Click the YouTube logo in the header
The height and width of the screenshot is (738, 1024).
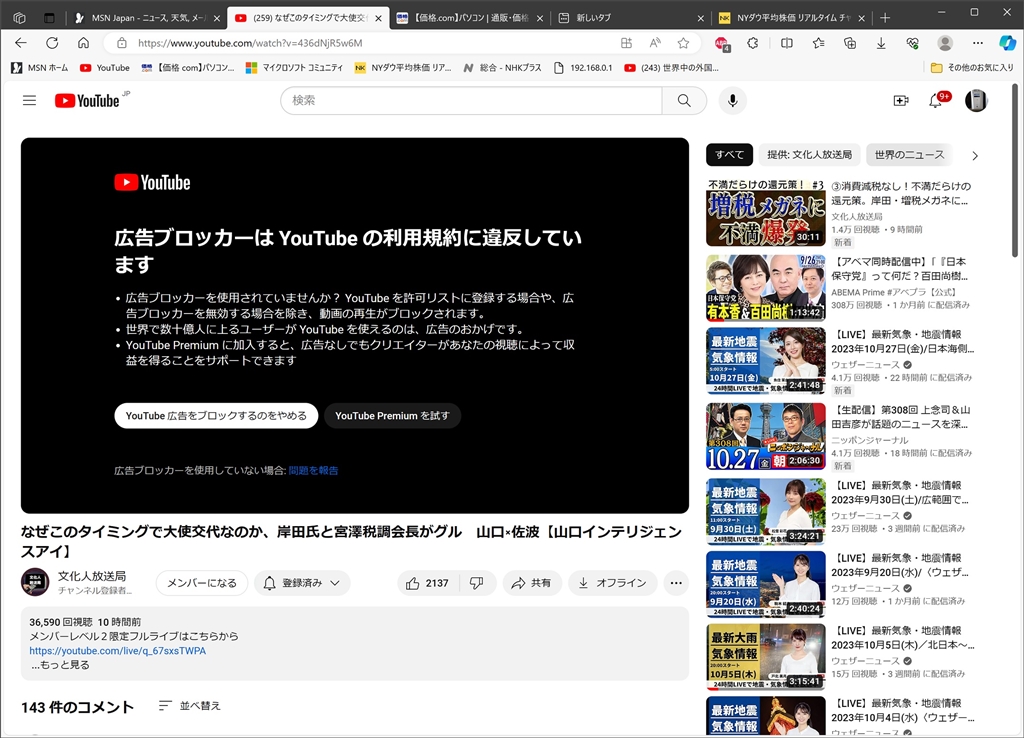(x=87, y=101)
